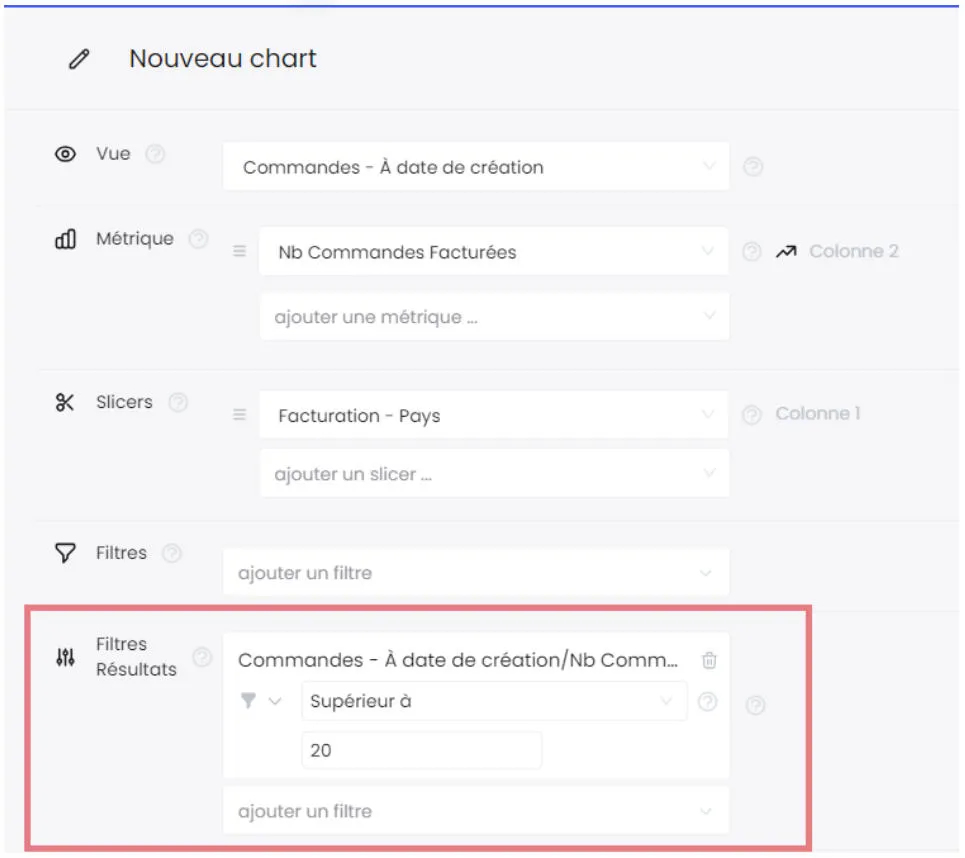Click the value field containing 20
The image size is (965, 858).
tap(422, 750)
